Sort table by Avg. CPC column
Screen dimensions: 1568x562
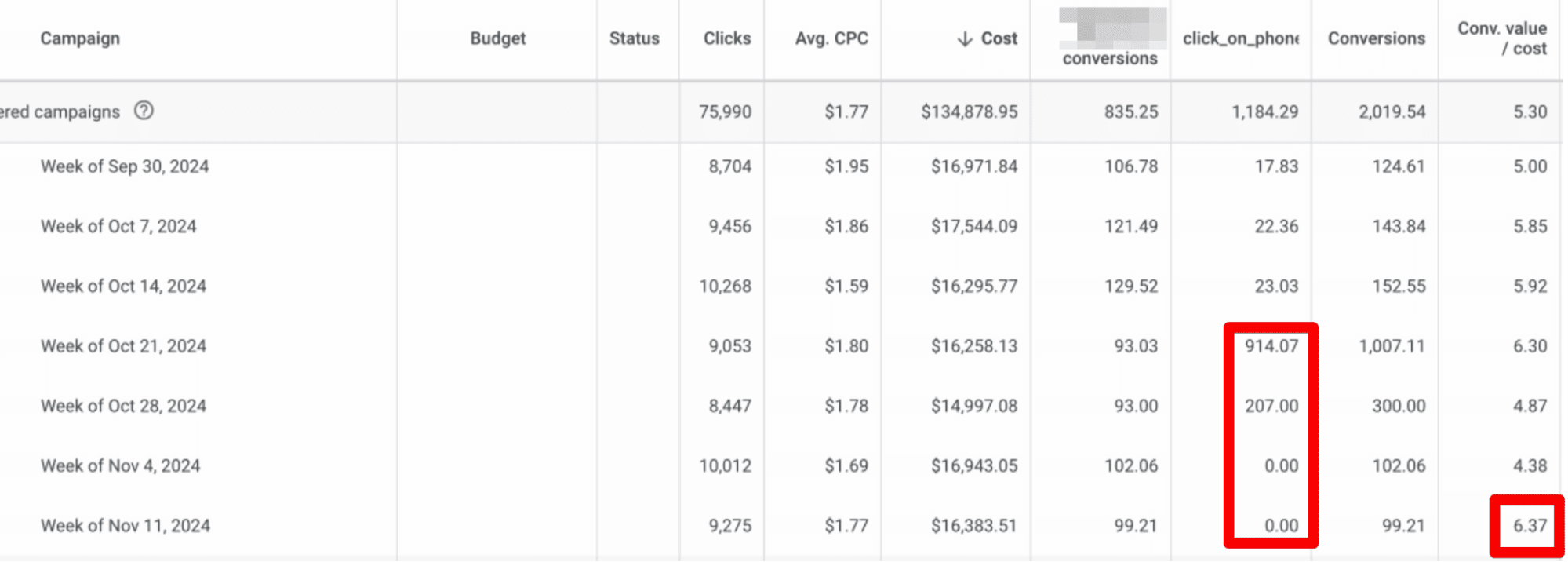[831, 38]
